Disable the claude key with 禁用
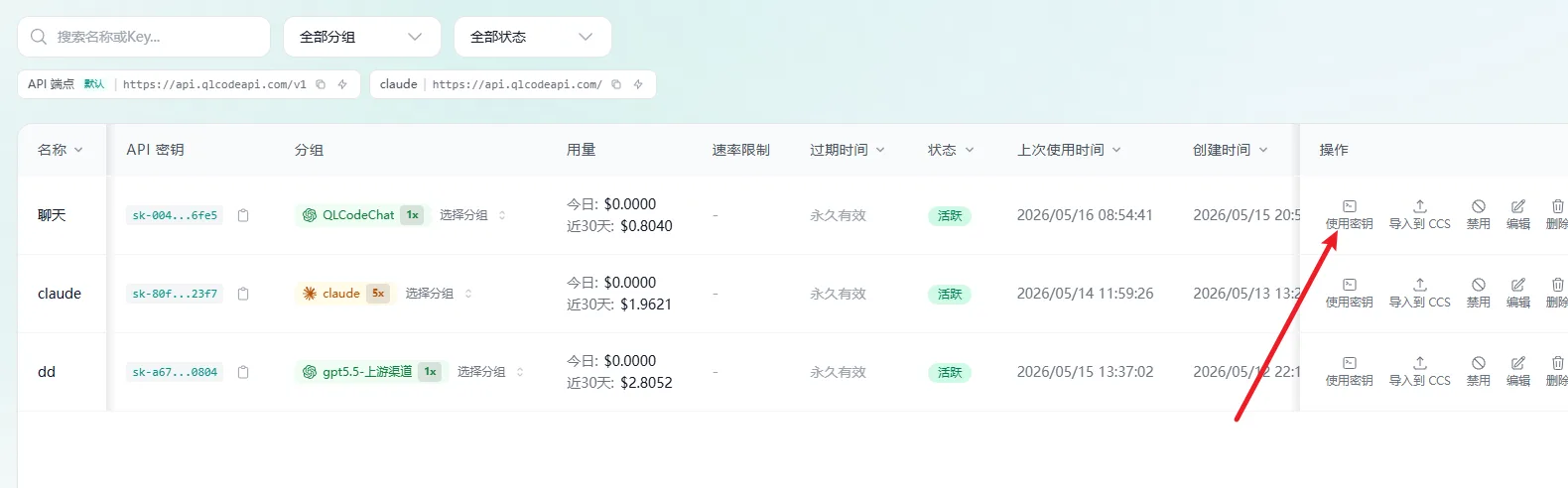The width and height of the screenshot is (1568, 488). [x=1479, y=293]
